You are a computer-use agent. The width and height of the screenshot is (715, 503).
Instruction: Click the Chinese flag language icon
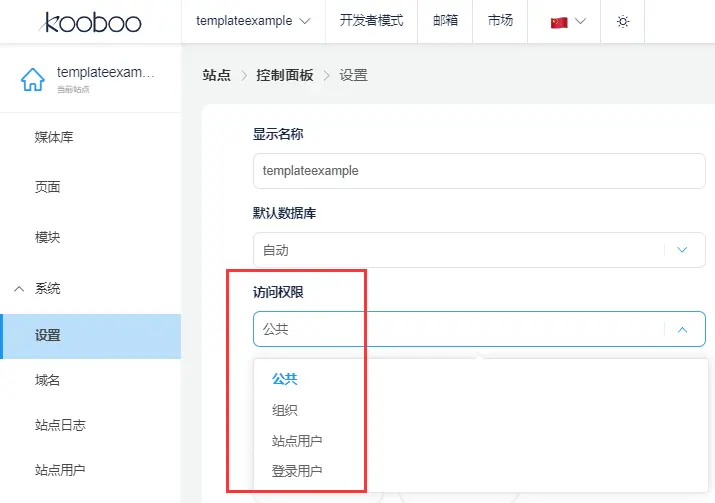coord(559,21)
